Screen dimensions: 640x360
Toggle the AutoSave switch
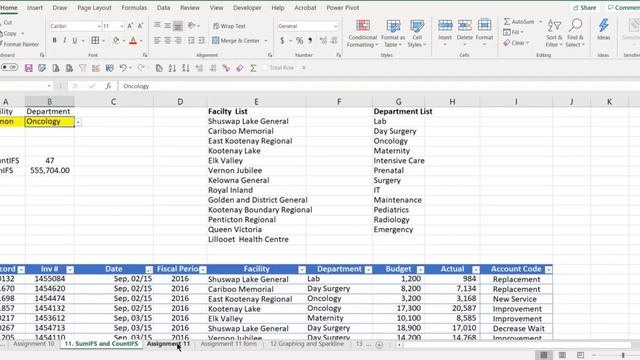(9, 67)
